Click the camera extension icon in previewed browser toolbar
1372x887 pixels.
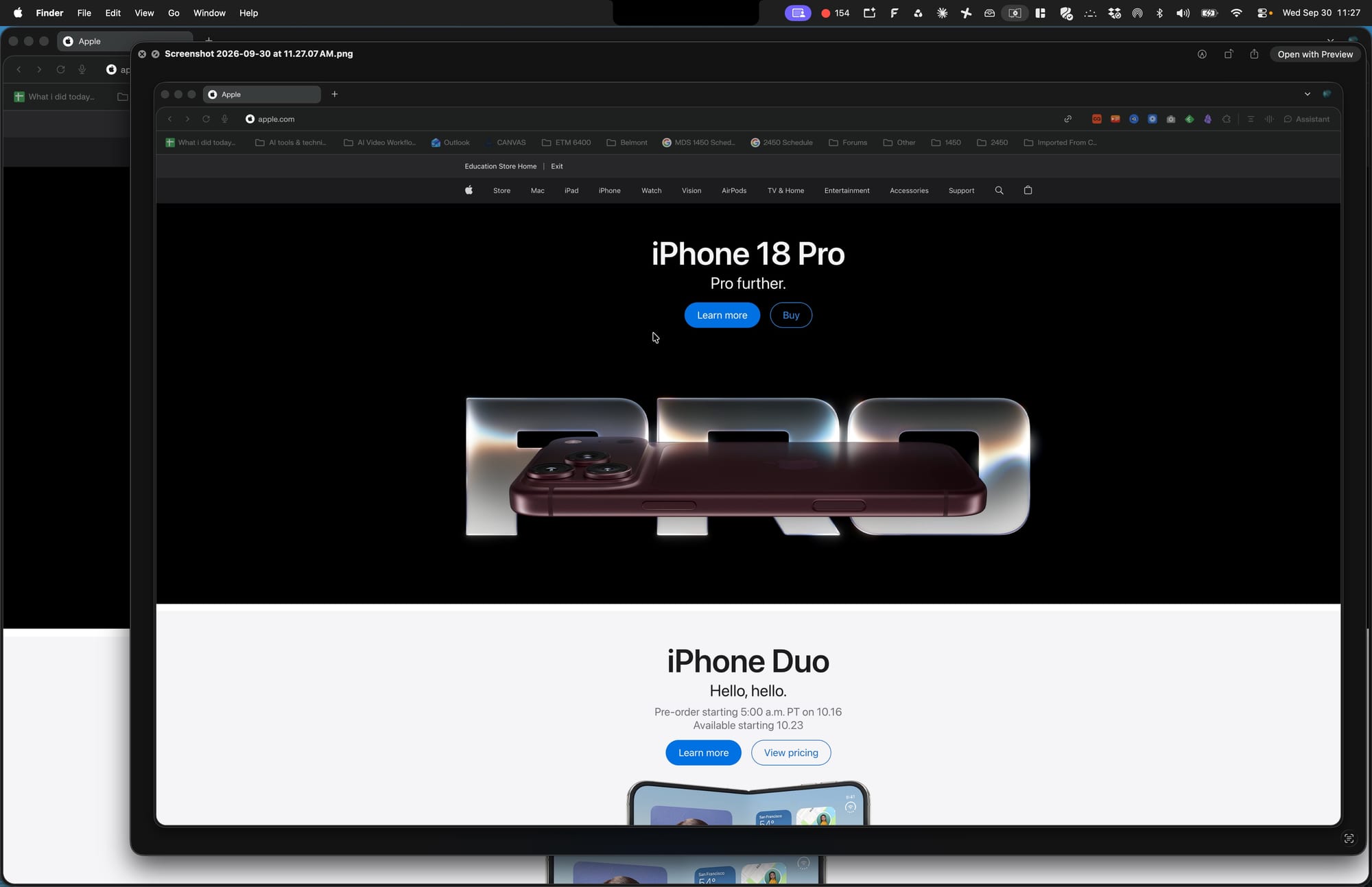coord(1171,119)
